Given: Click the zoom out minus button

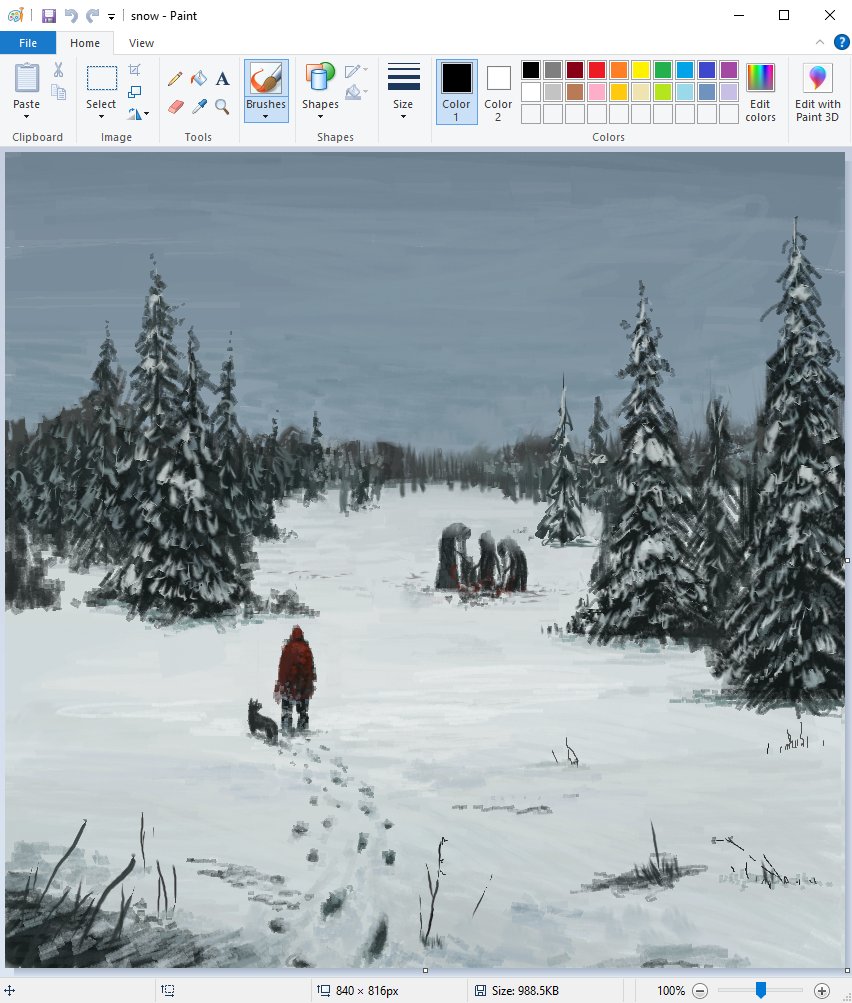Looking at the screenshot, I should coord(700,991).
